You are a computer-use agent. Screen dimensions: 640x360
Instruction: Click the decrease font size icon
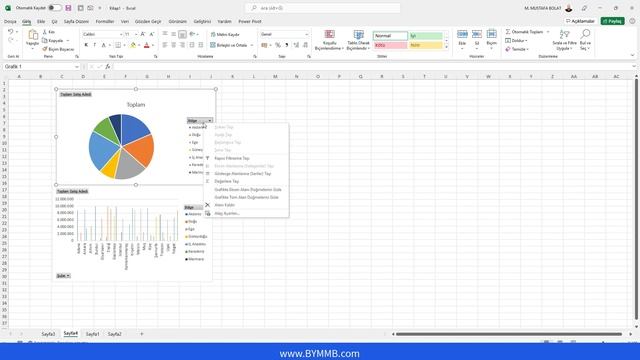[x=151, y=34]
